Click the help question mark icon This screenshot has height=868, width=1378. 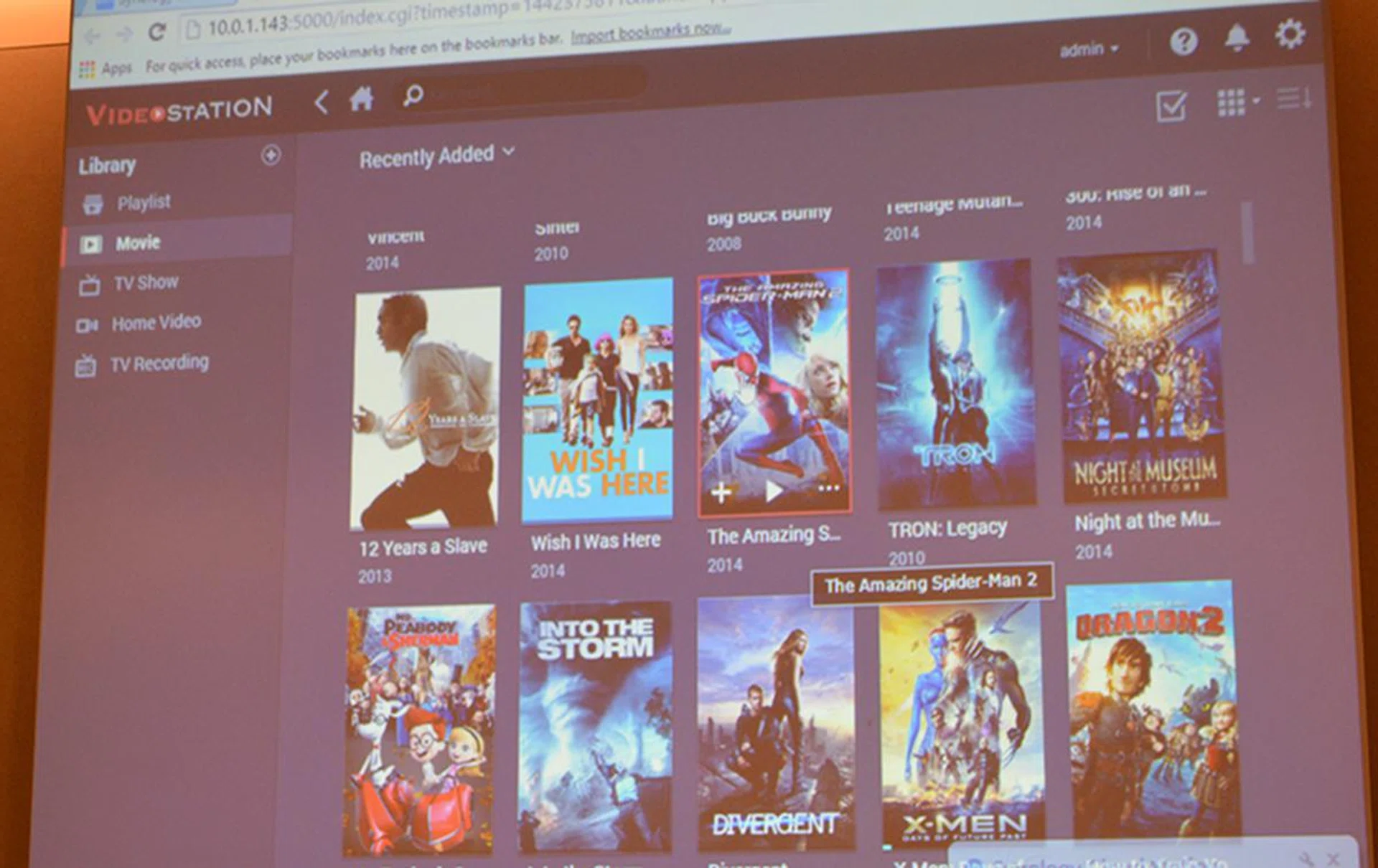coord(1183,42)
